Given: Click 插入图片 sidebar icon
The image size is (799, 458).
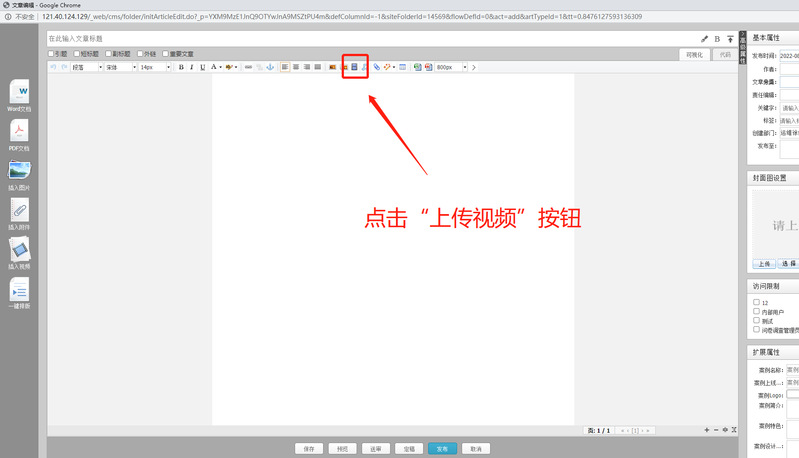Looking at the screenshot, I should 19,171.
